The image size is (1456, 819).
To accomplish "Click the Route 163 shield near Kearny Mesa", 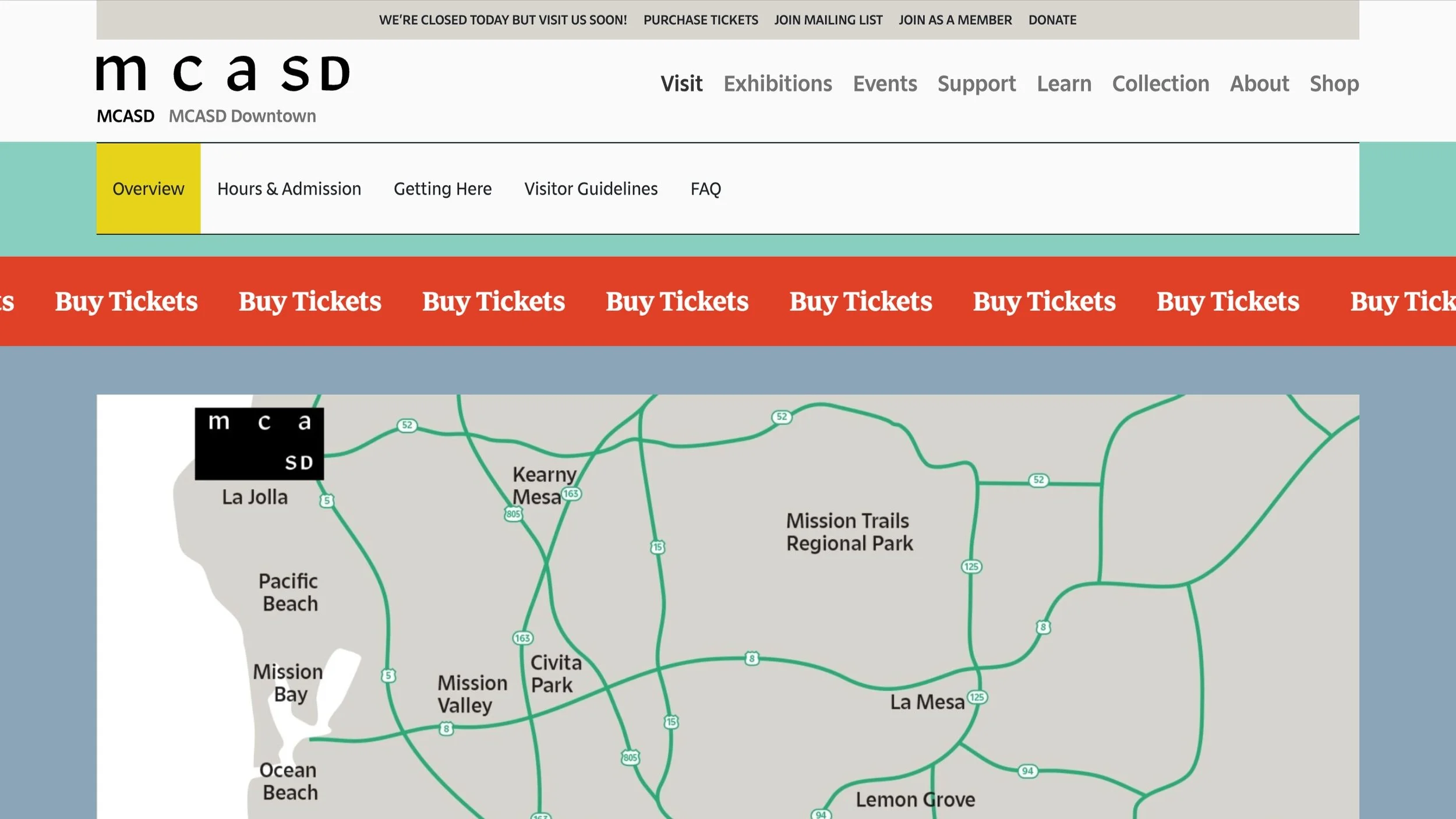I will 571,494.
